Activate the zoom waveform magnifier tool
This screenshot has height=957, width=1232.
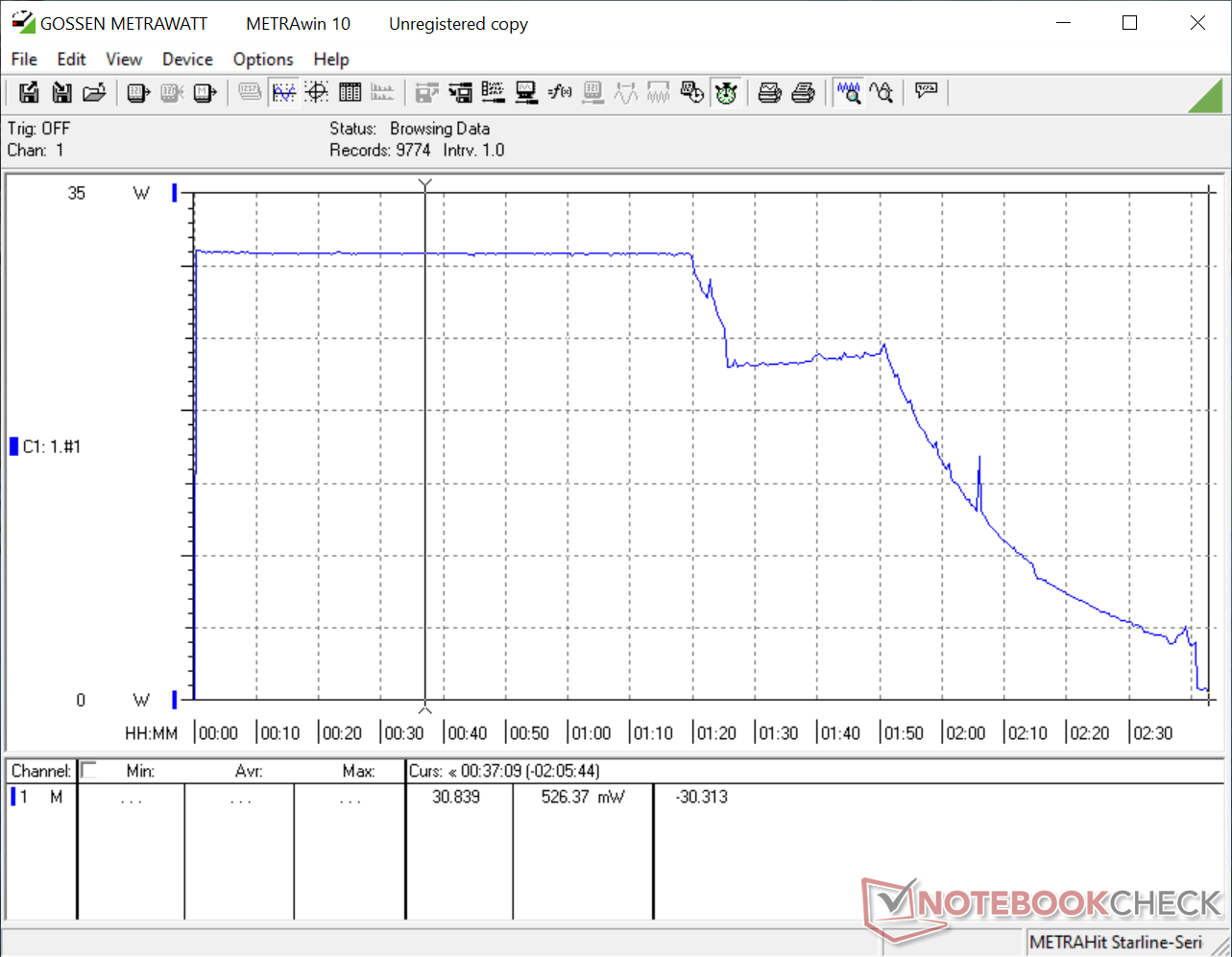point(848,92)
